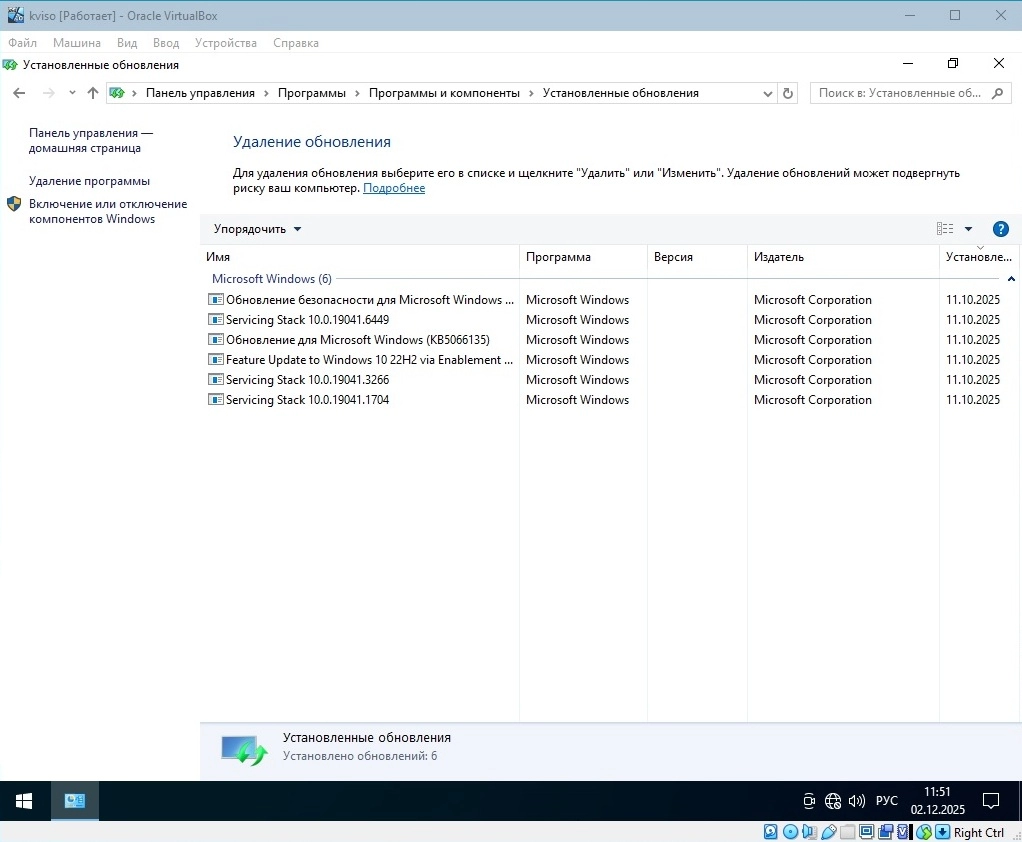Refresh the Installed Updates address bar
The width and height of the screenshot is (1022, 842).
click(788, 93)
